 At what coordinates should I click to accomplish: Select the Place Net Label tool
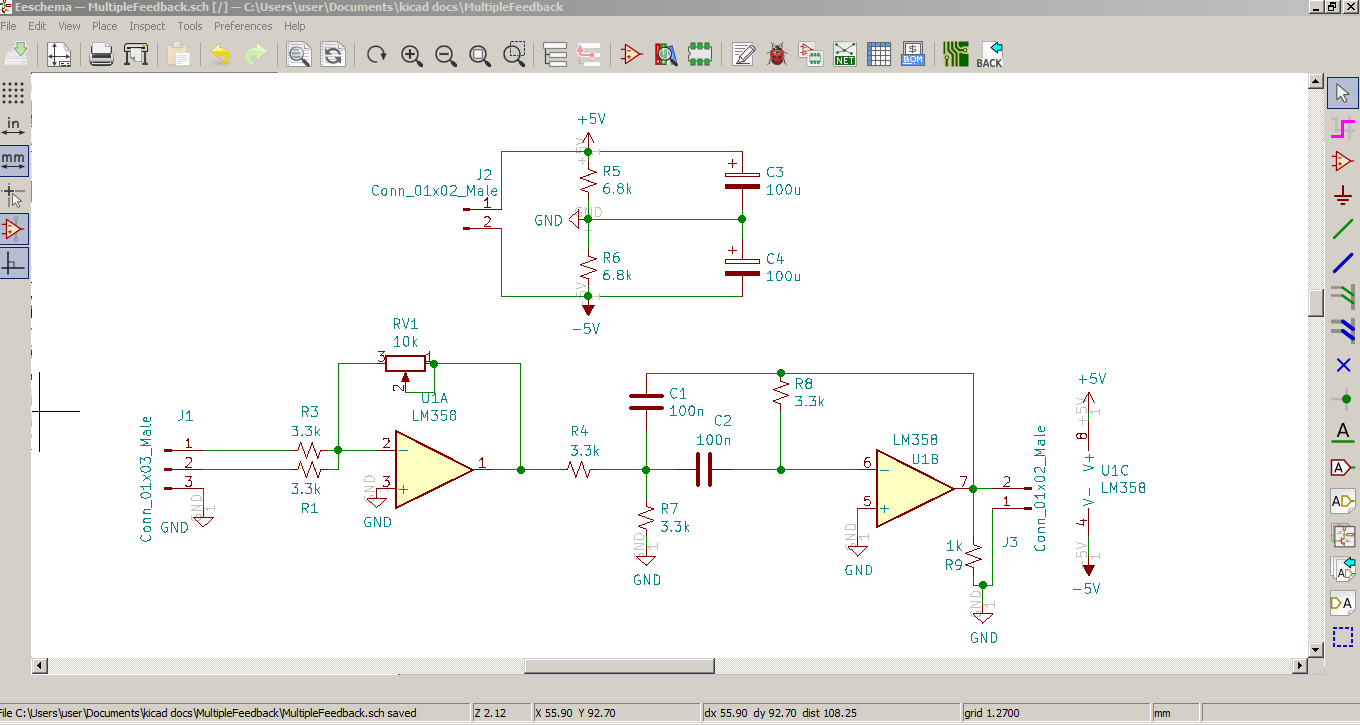(x=1342, y=432)
